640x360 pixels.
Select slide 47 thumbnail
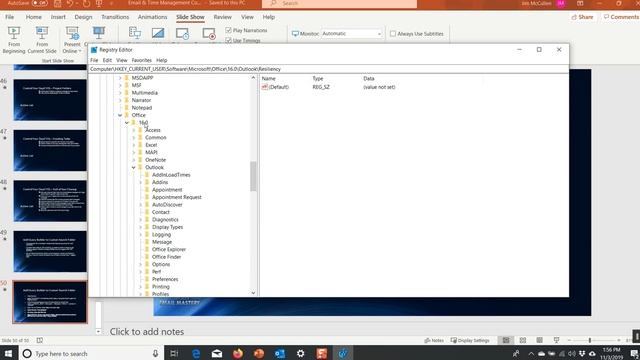coord(50,151)
